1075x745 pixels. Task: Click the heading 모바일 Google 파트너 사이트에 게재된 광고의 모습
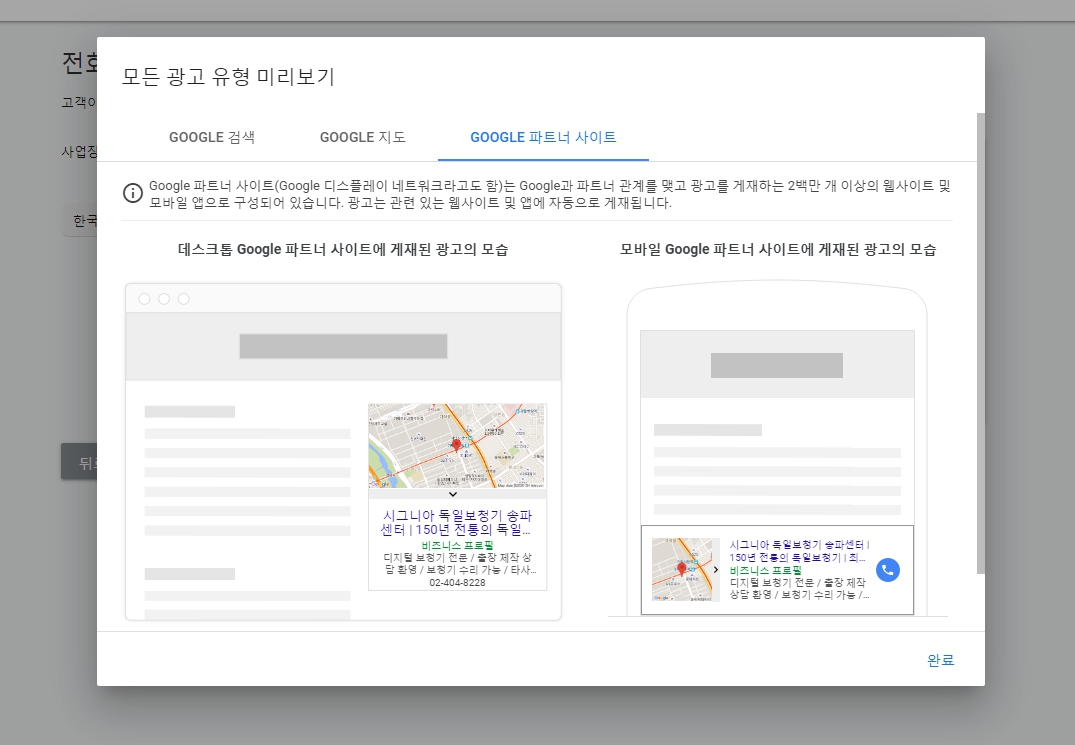tap(777, 249)
